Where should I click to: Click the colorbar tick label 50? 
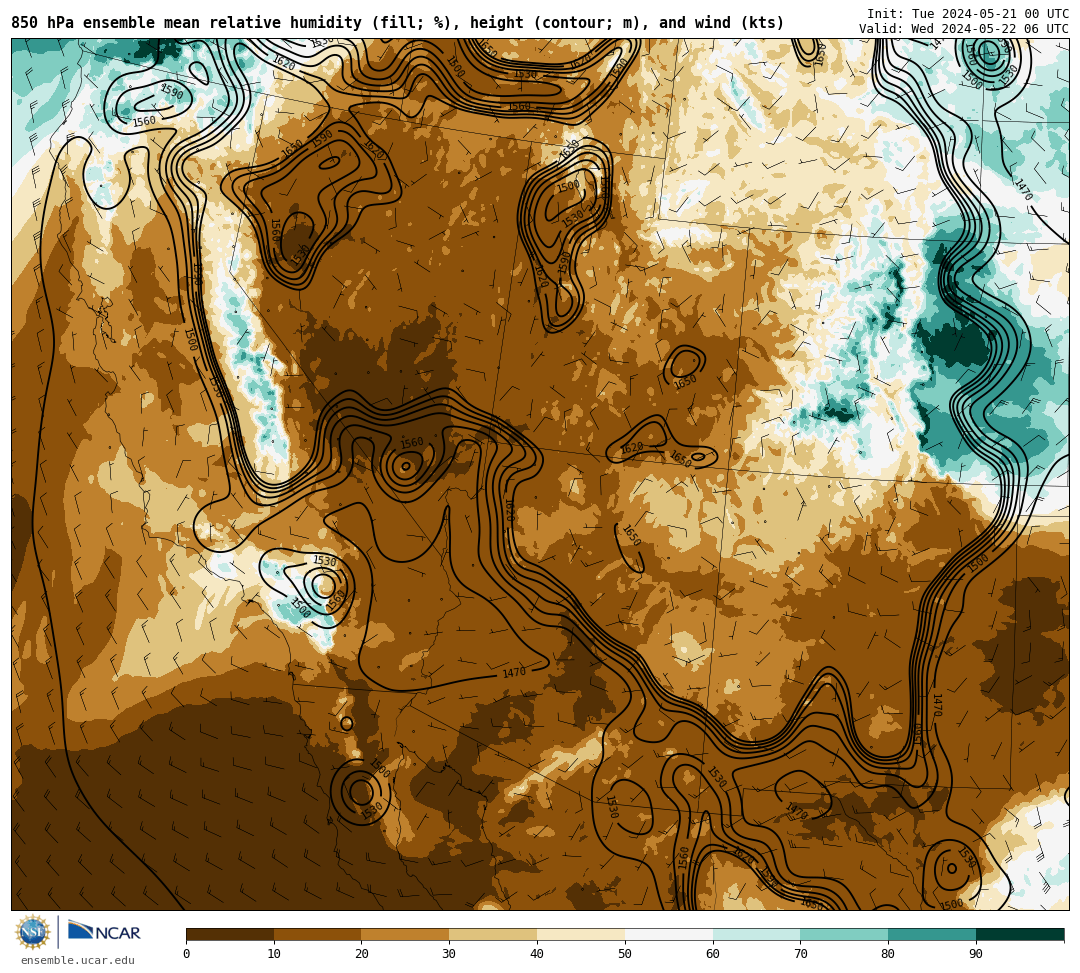click(625, 954)
